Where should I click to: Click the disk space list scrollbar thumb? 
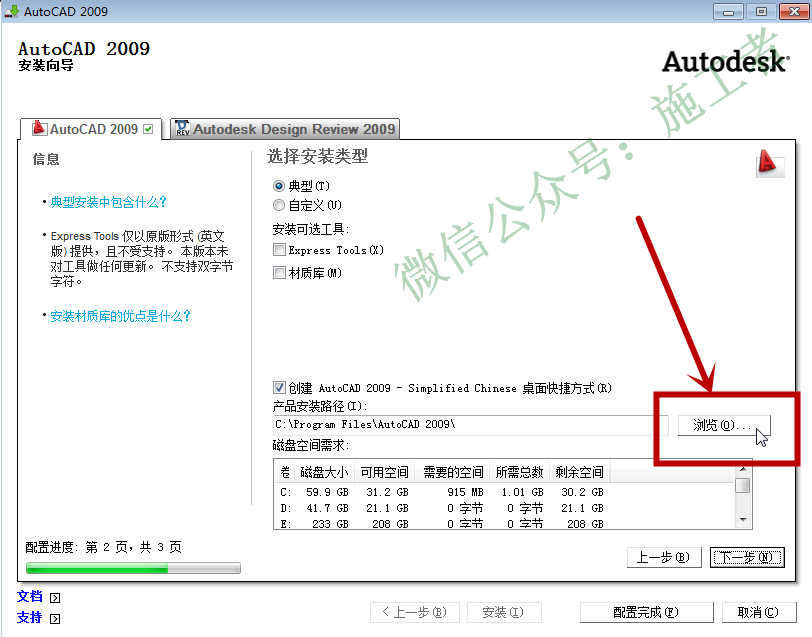pos(743,486)
